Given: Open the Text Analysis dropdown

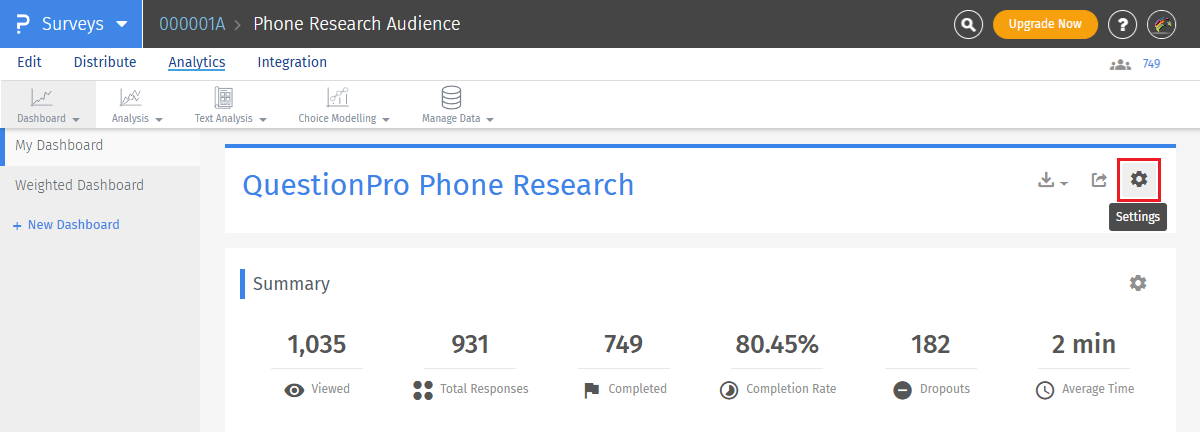Looking at the screenshot, I should tap(230, 105).
